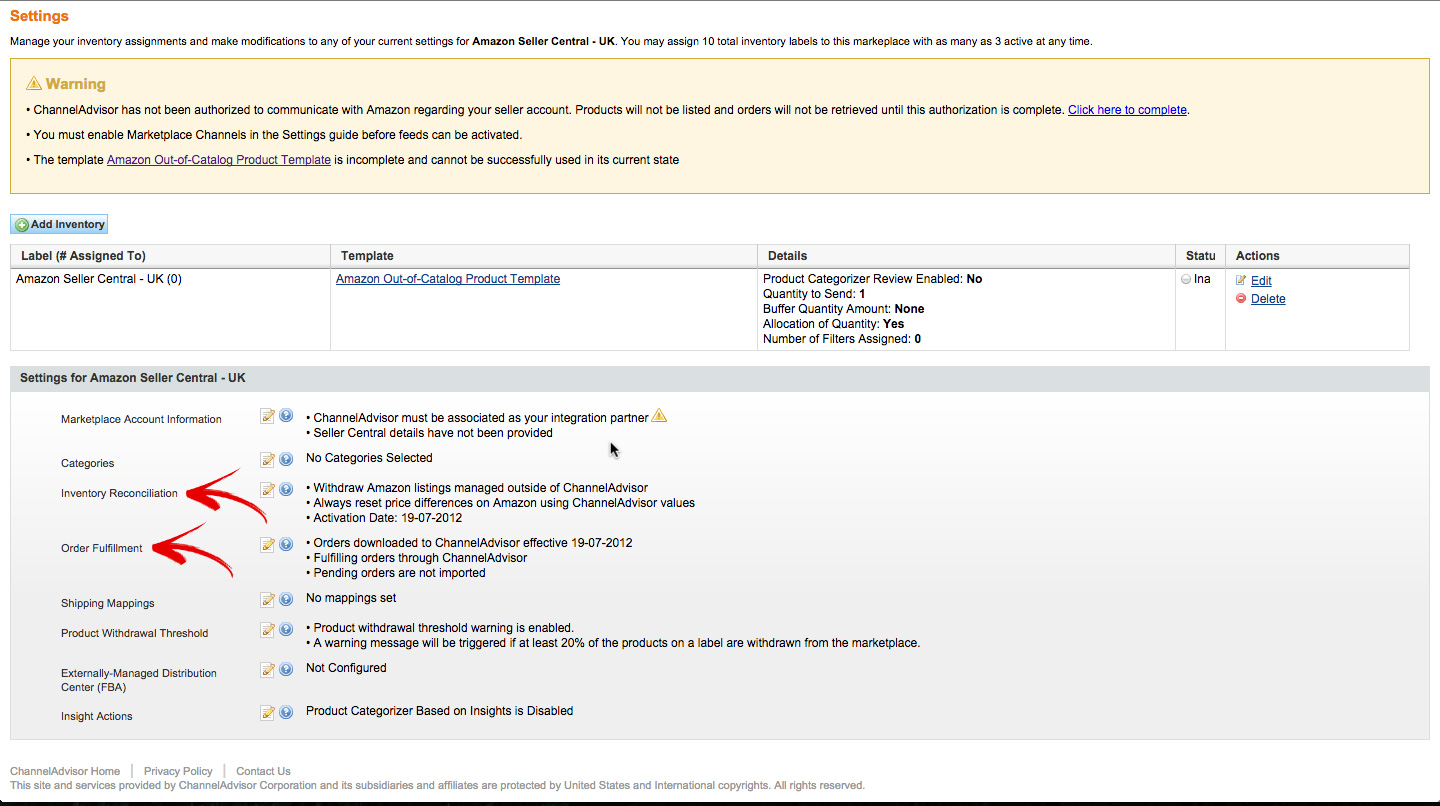Click the integration partner warning triangle icon
The width and height of the screenshot is (1440, 806).
(x=659, y=416)
